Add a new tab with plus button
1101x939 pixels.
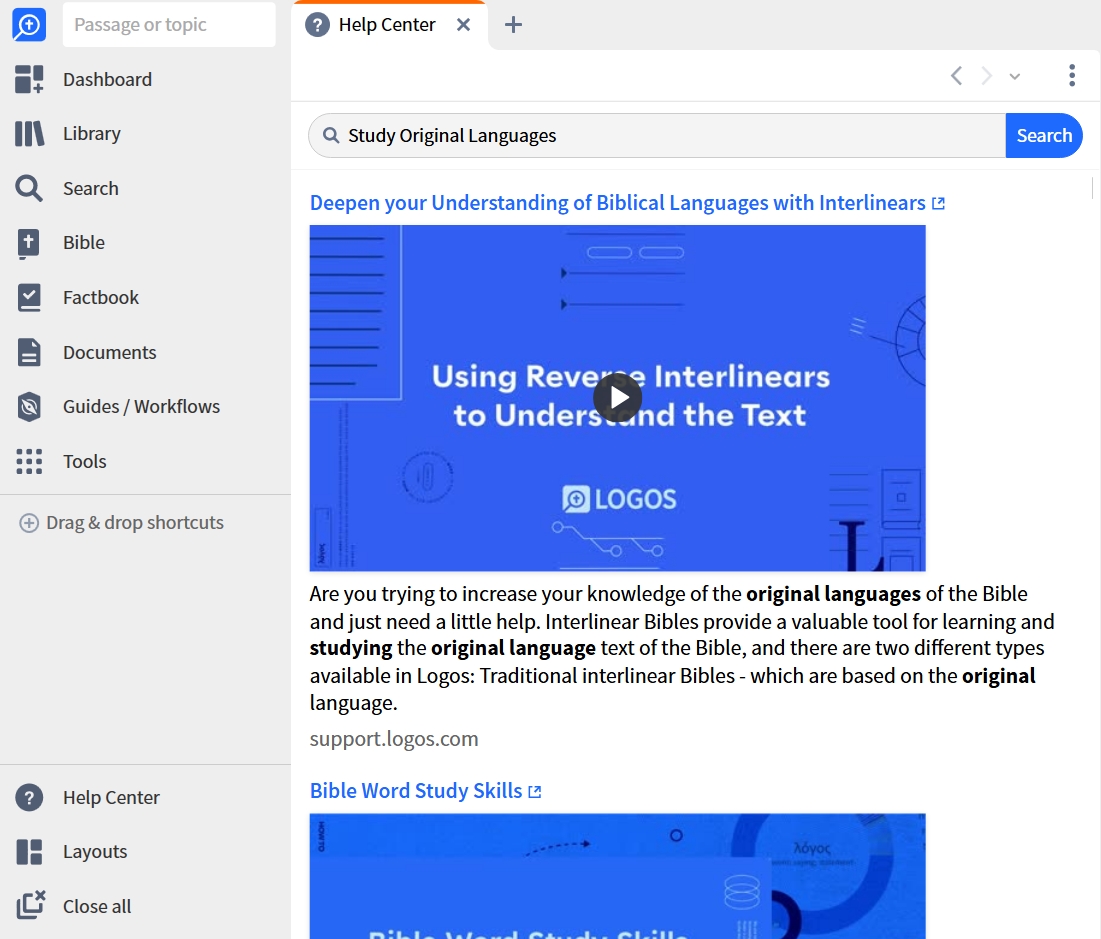(x=513, y=25)
